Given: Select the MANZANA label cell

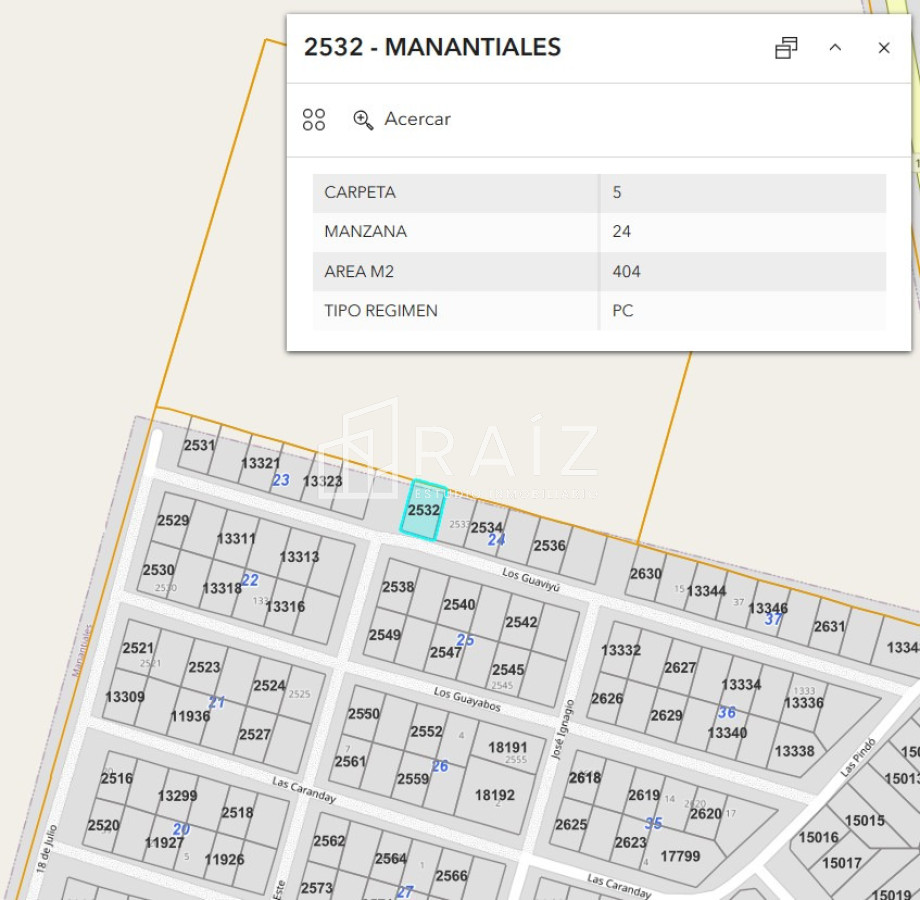Looking at the screenshot, I should coord(456,232).
